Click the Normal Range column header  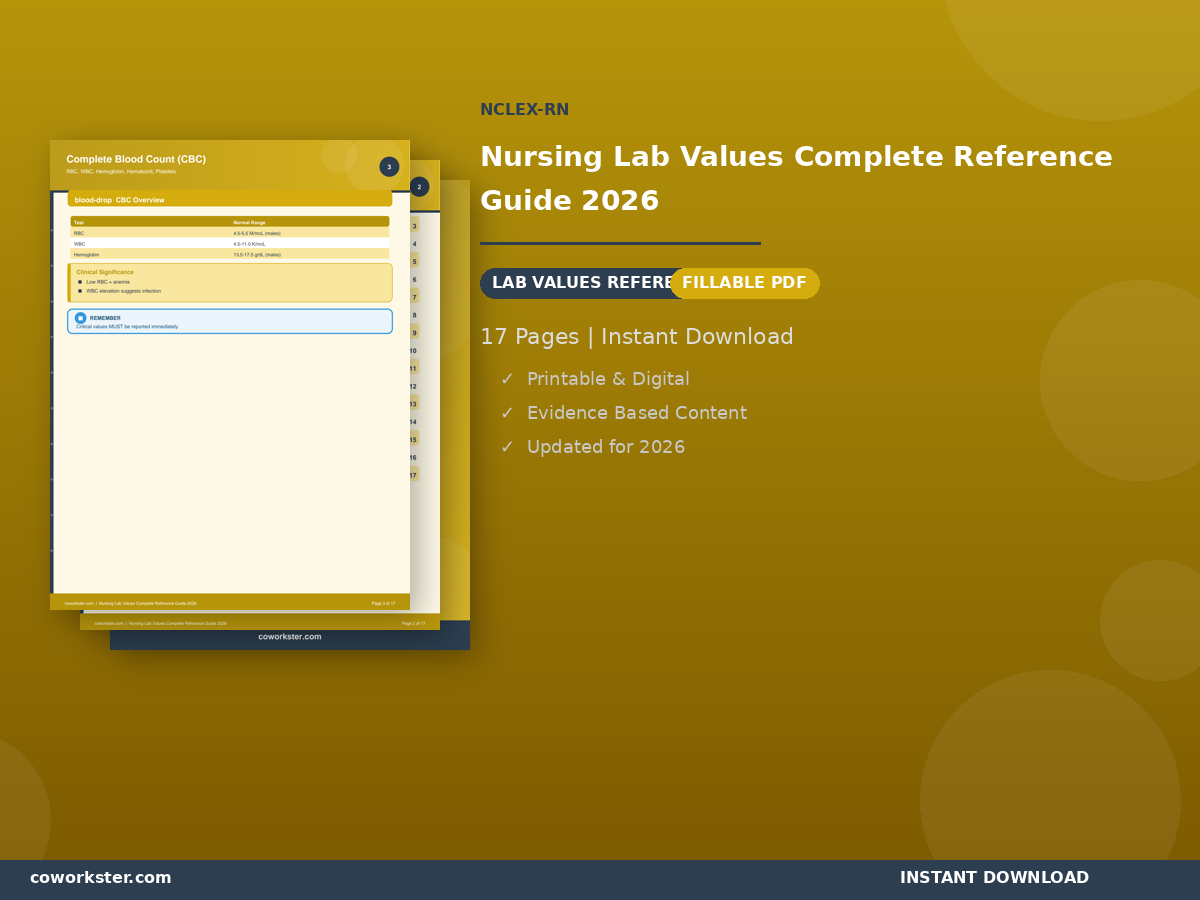click(x=250, y=222)
